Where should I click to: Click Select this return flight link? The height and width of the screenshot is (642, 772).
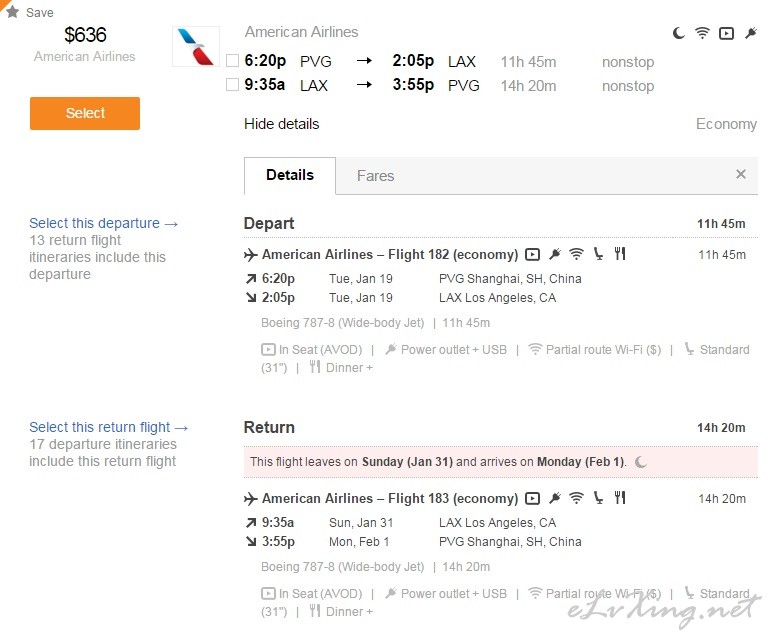[108, 427]
